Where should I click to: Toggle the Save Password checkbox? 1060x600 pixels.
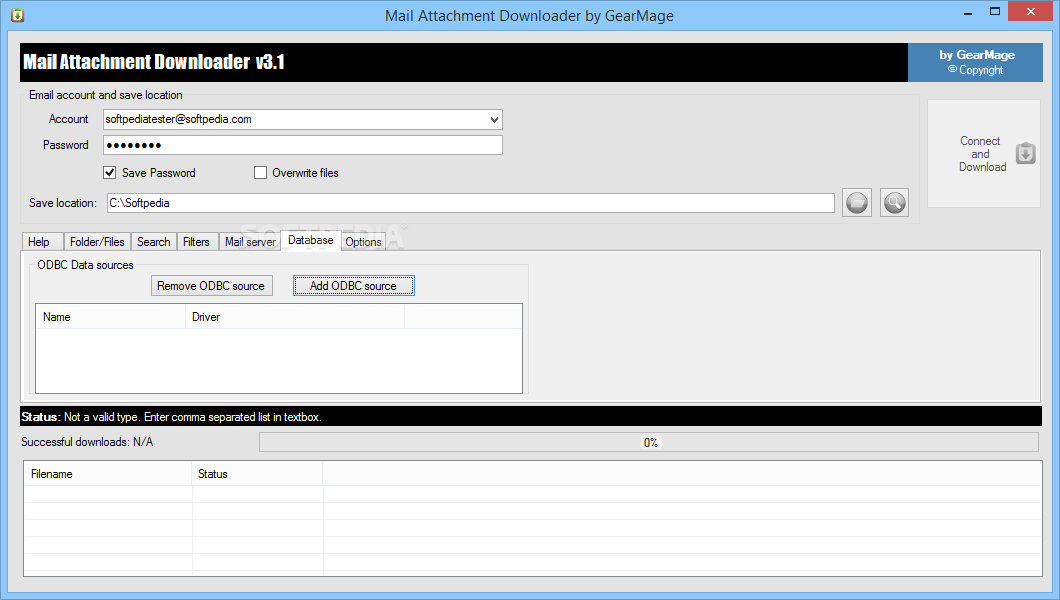(x=110, y=173)
